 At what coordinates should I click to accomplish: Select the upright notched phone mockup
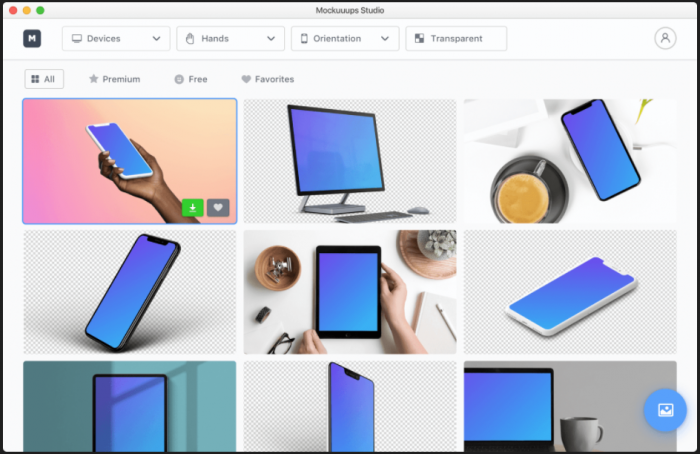(x=350, y=406)
